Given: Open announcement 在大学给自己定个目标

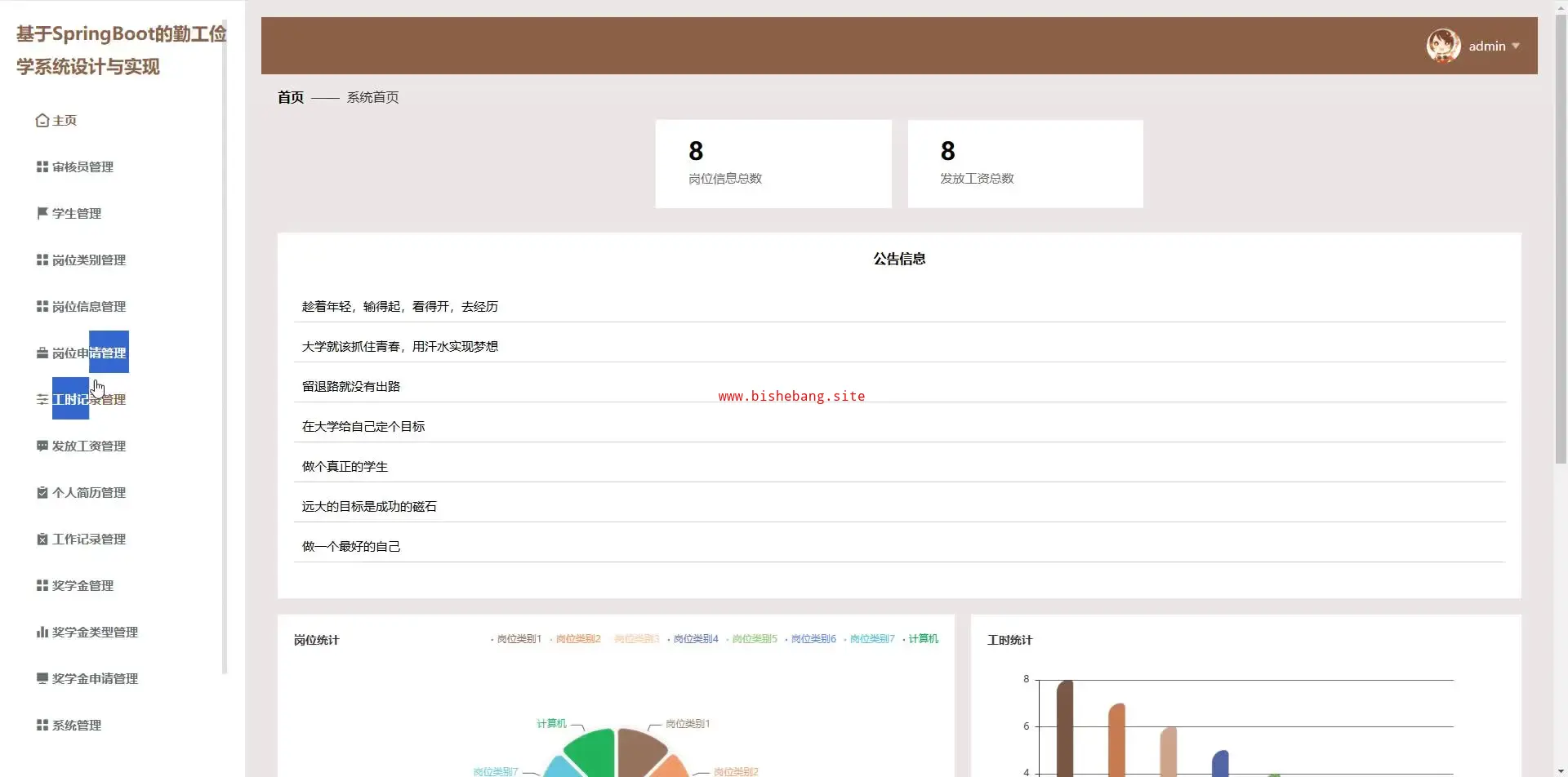Looking at the screenshot, I should [x=899, y=427].
